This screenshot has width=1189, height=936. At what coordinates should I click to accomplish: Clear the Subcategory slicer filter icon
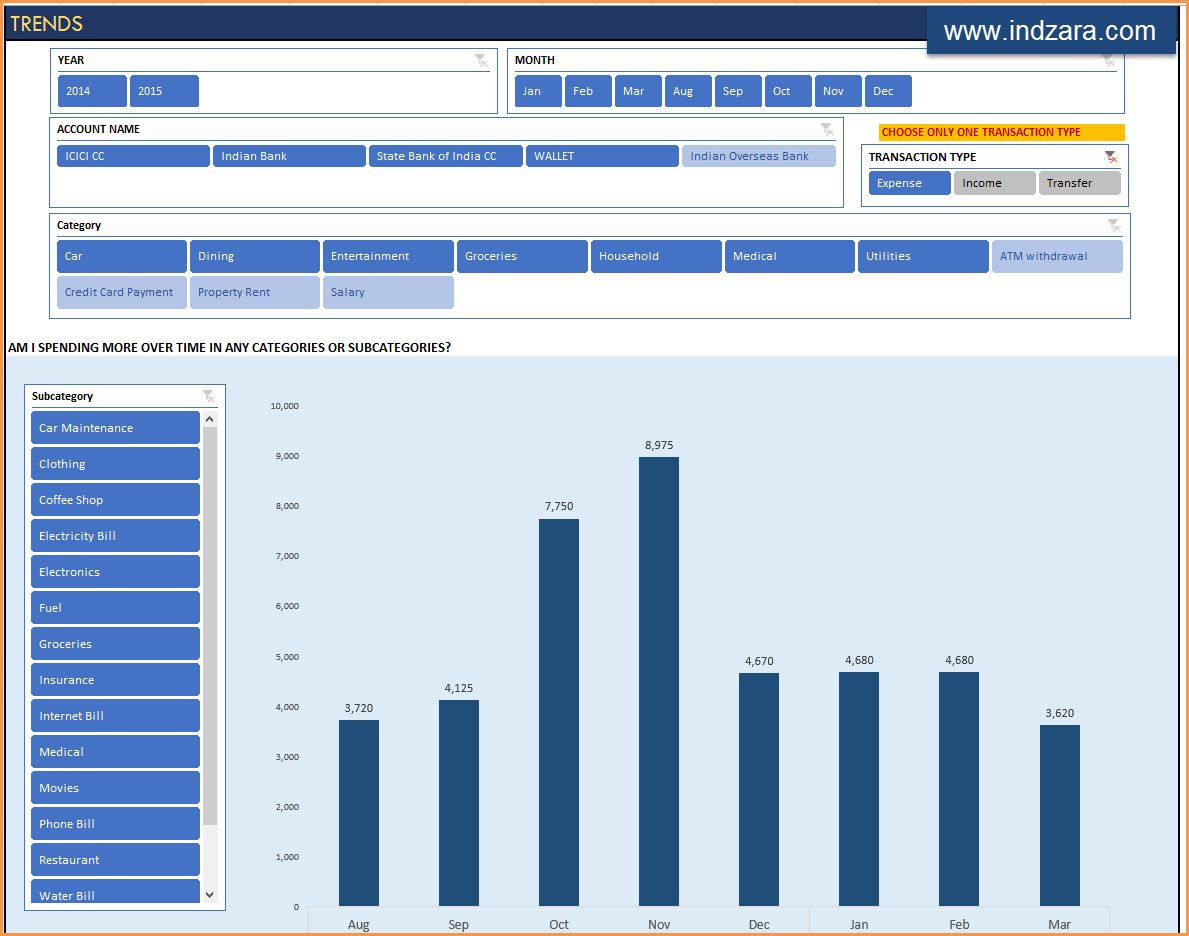208,397
